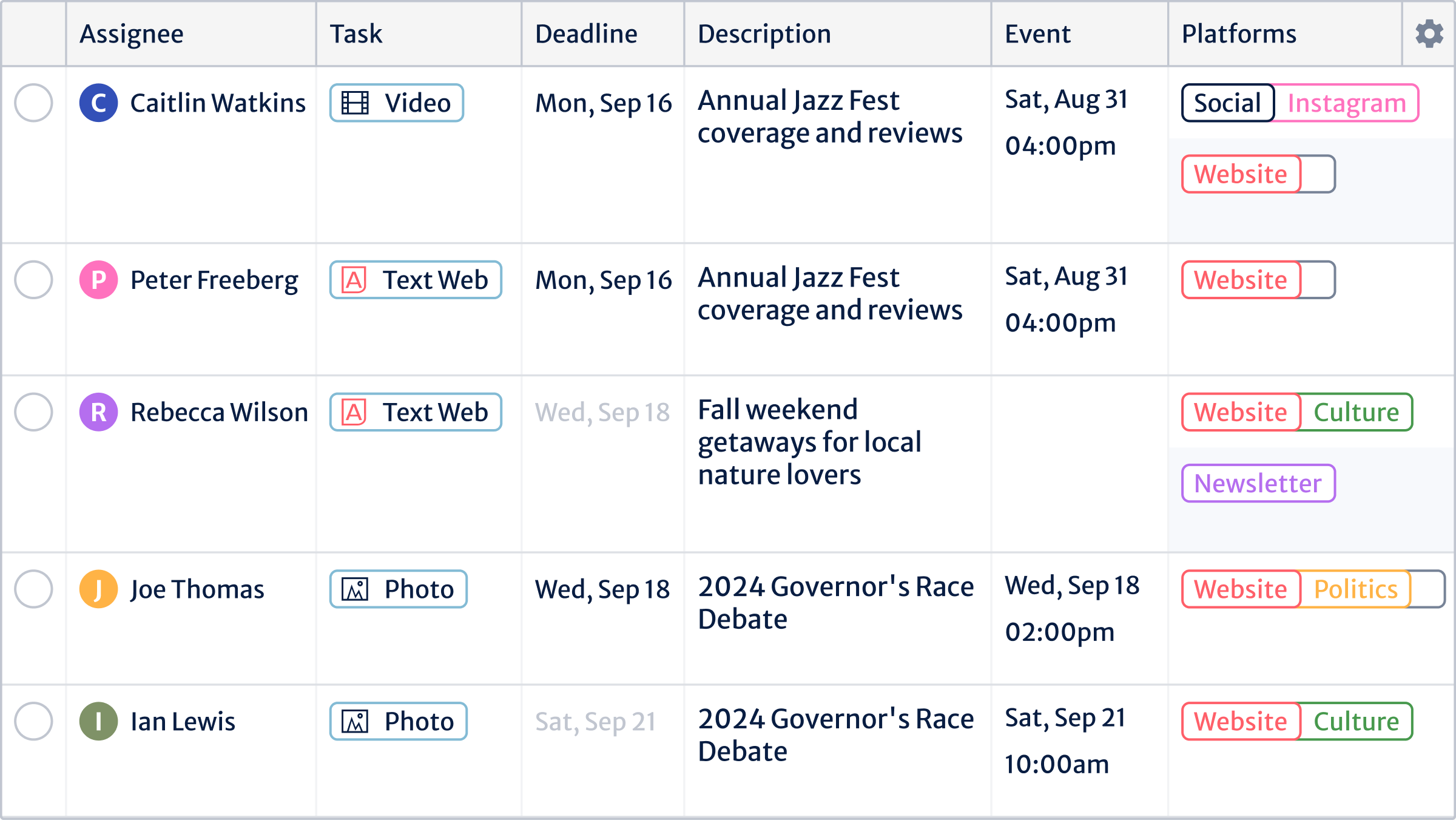Image resolution: width=1456 pixels, height=820 pixels.
Task: Click the Politics tag in Joe Thomas's row
Action: [x=1355, y=589]
